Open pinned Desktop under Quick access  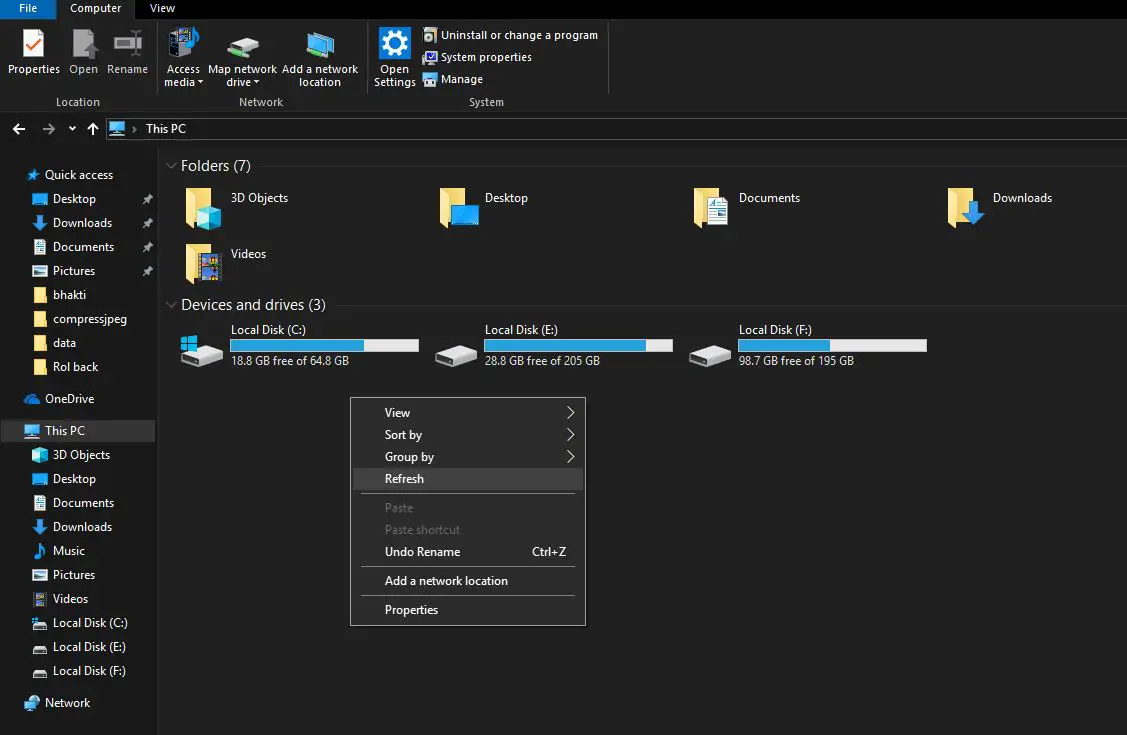click(x=74, y=199)
